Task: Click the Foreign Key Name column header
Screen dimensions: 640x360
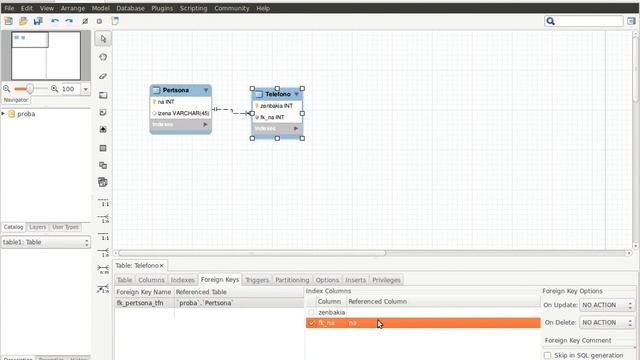Action: click(144, 292)
